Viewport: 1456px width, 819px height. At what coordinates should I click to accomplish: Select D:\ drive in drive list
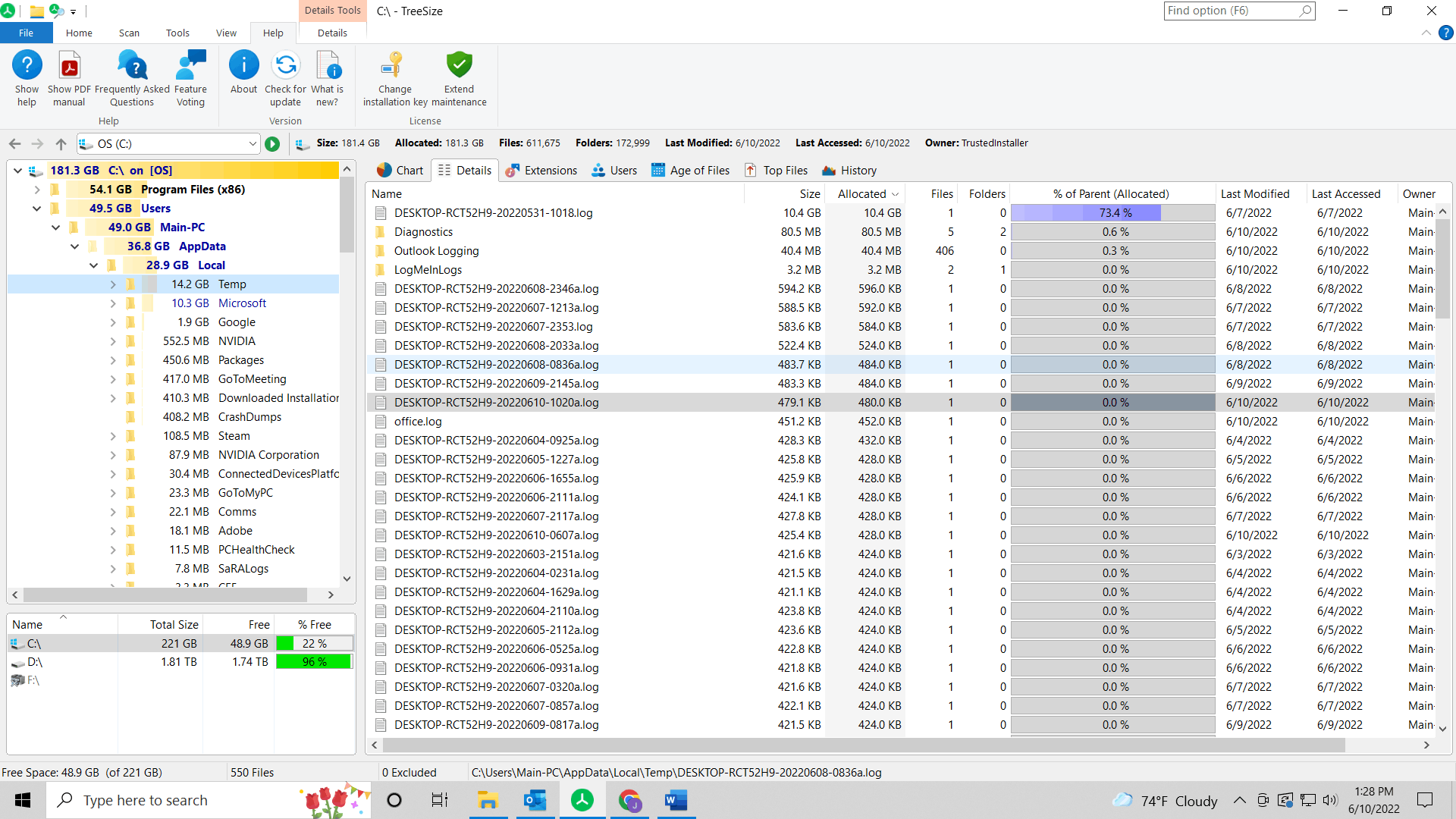[35, 662]
